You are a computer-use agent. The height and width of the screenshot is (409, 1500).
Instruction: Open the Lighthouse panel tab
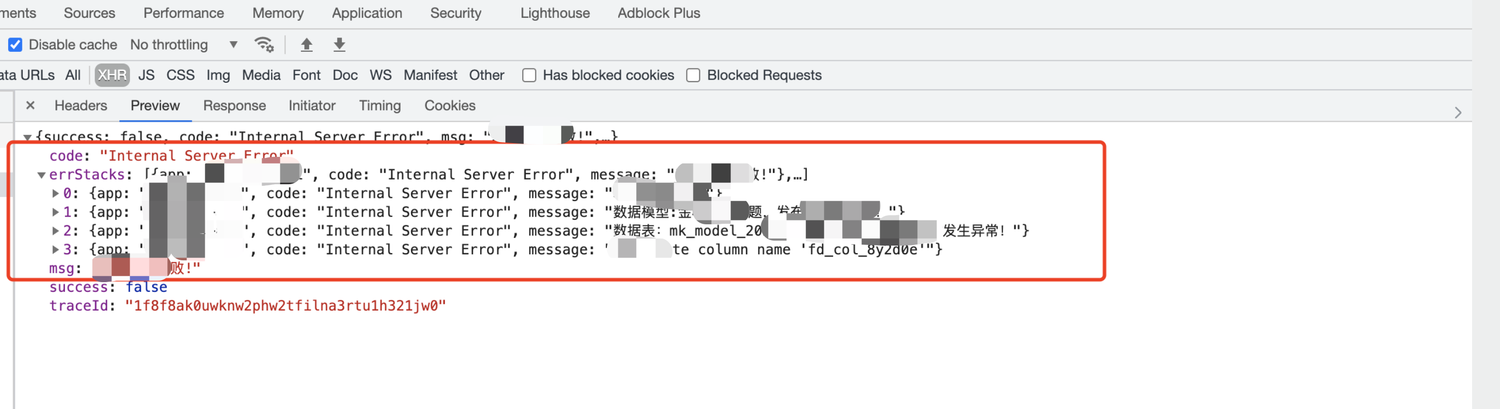point(555,13)
